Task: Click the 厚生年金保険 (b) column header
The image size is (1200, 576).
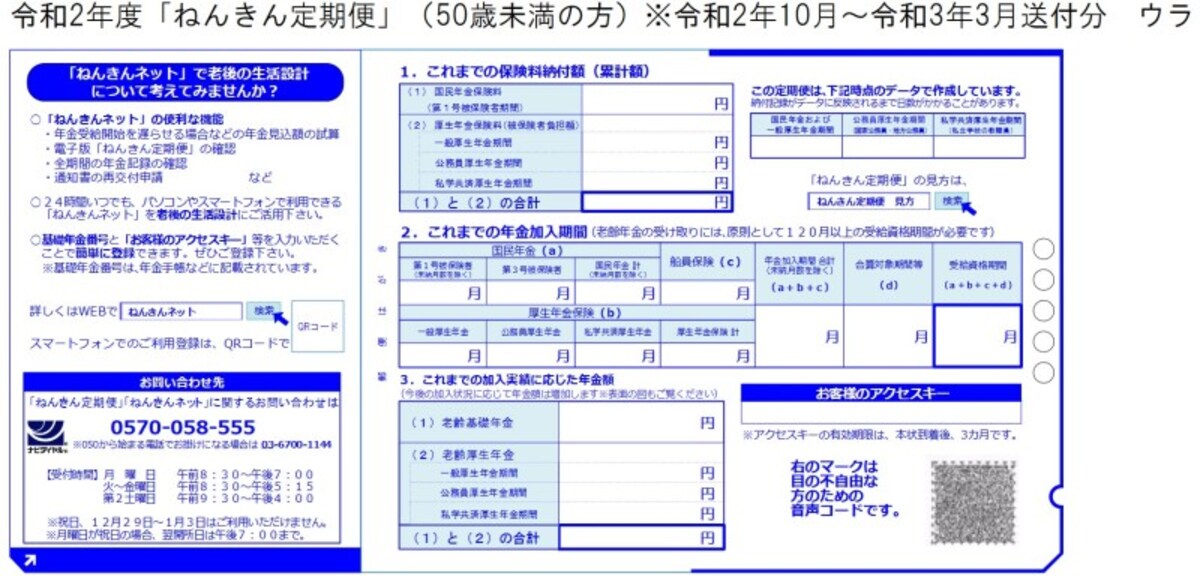Action: click(577, 311)
